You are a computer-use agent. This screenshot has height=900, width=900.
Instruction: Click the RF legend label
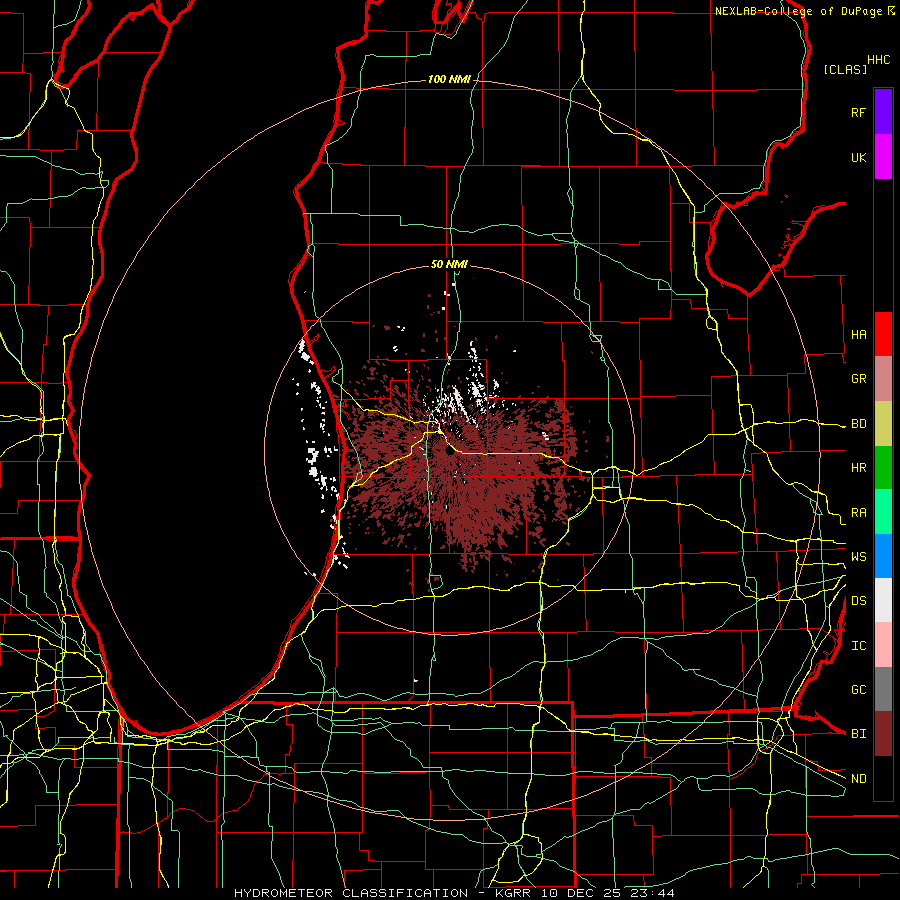coord(858,112)
